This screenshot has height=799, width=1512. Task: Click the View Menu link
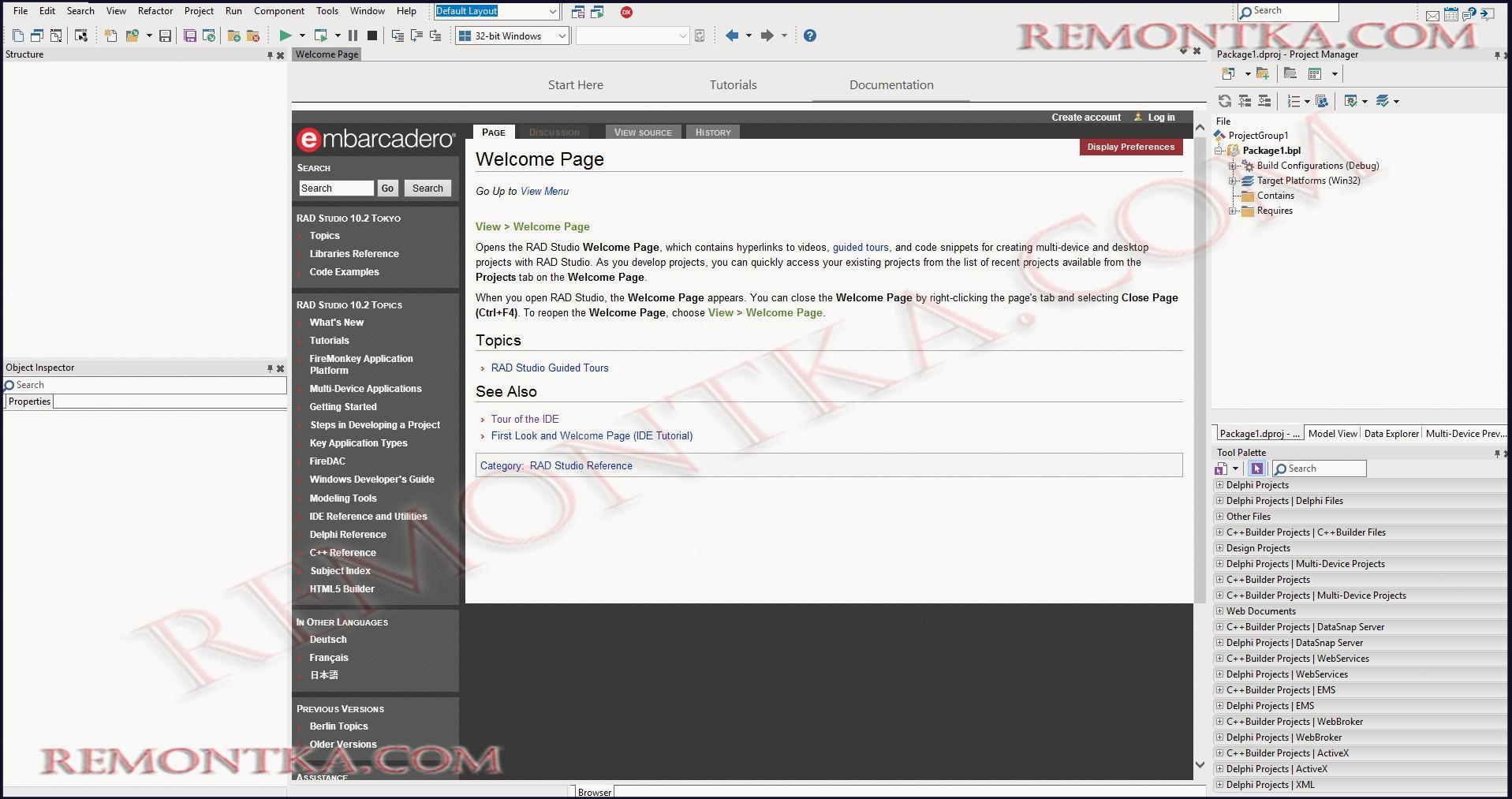tap(544, 192)
